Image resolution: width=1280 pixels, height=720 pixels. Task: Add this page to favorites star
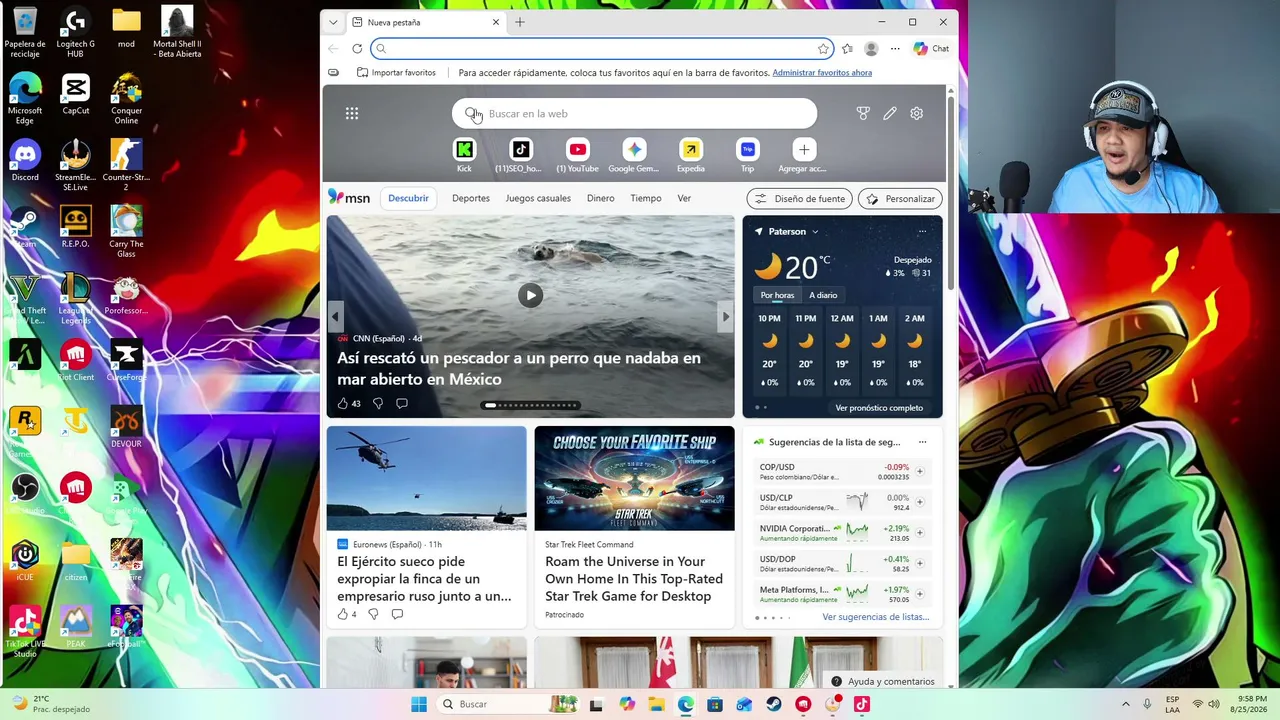point(823,49)
